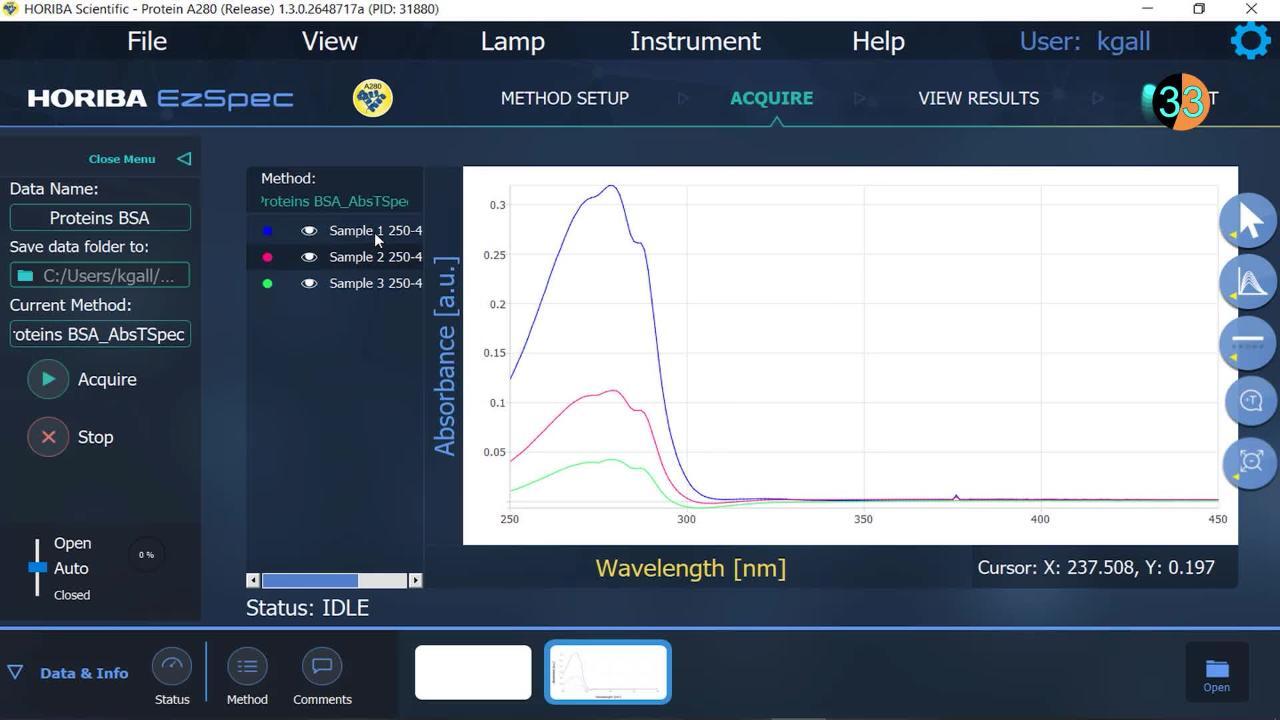
Task: Toggle visibility of Sample 3
Action: [309, 284]
